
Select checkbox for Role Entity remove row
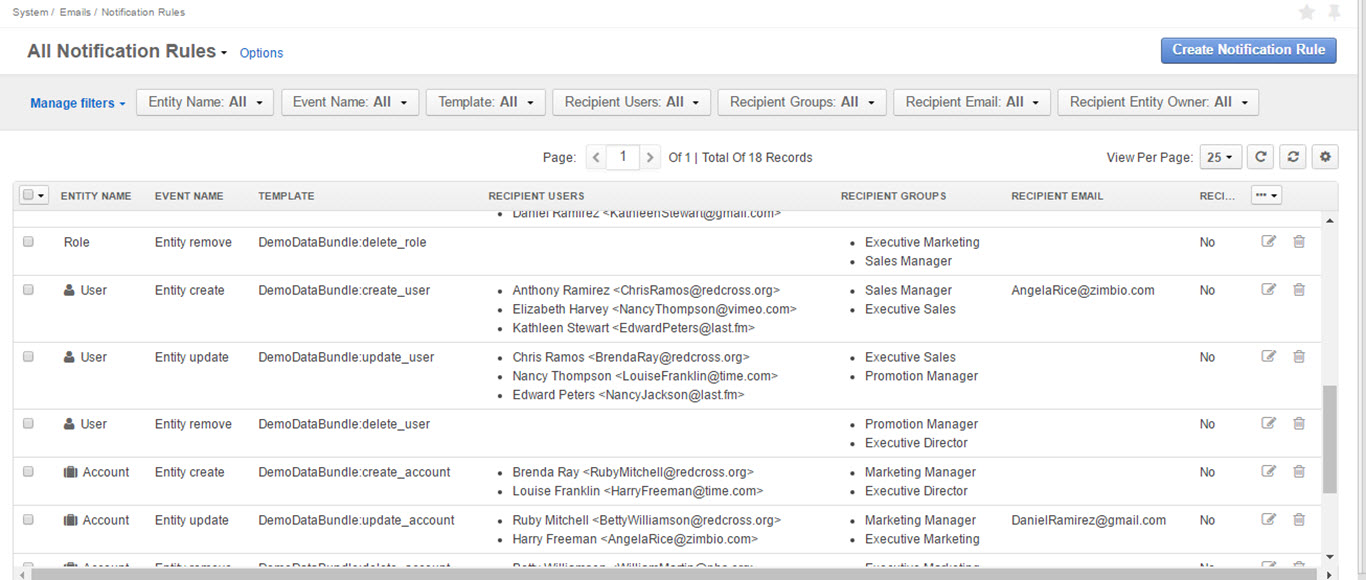(28, 242)
